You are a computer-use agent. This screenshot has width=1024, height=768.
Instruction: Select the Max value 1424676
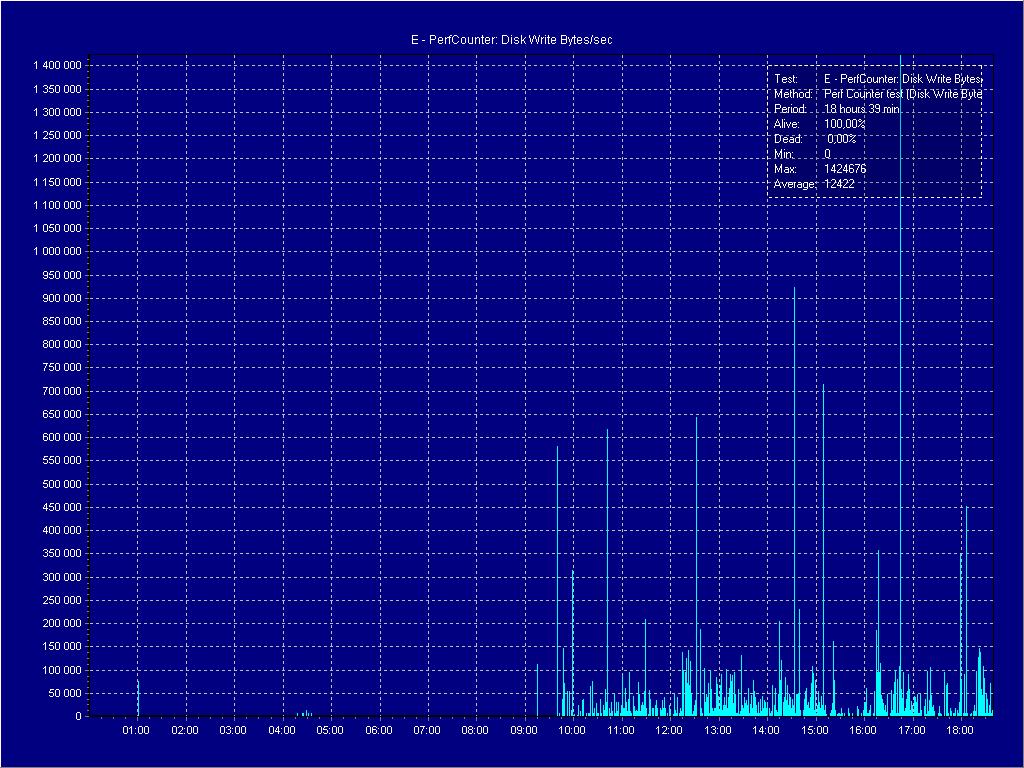[x=845, y=169]
